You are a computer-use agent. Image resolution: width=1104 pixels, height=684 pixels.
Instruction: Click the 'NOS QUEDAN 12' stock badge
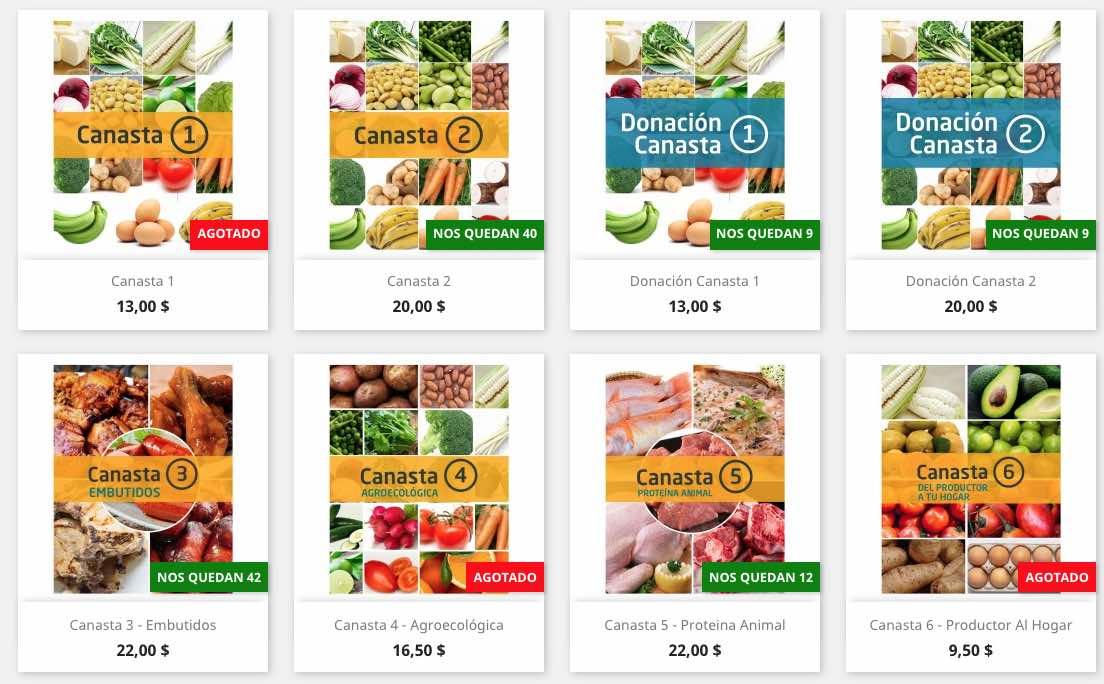[x=761, y=578]
